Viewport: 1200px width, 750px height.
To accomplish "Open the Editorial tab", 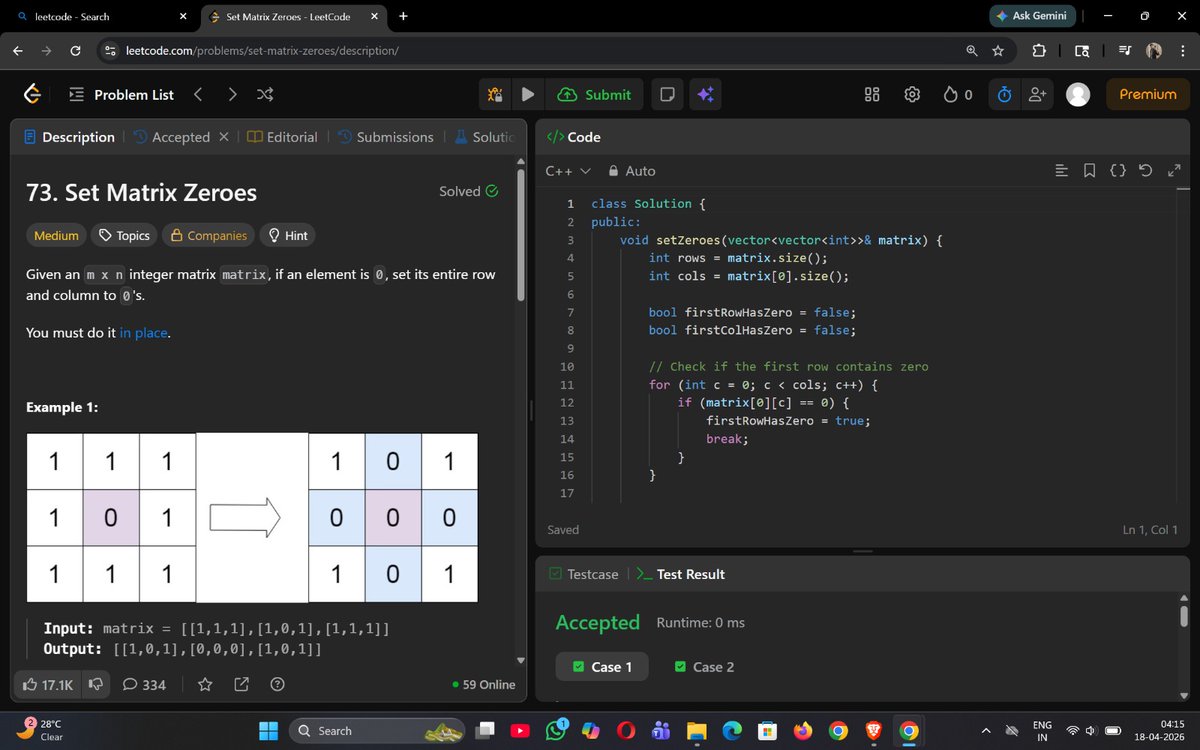I will click(x=282, y=137).
